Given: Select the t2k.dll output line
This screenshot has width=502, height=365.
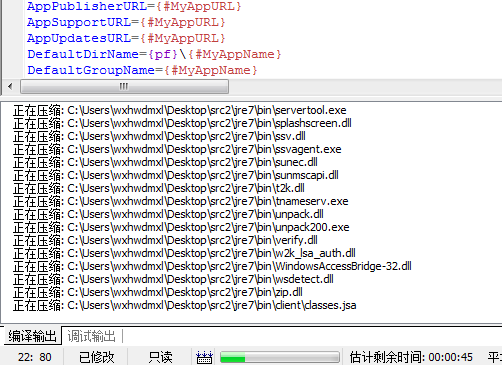Looking at the screenshot, I should (159, 188).
